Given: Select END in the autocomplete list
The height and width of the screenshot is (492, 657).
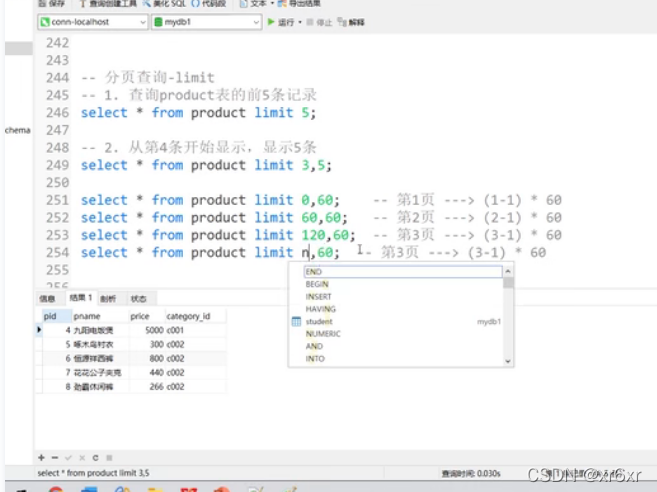Looking at the screenshot, I should coord(403,272).
